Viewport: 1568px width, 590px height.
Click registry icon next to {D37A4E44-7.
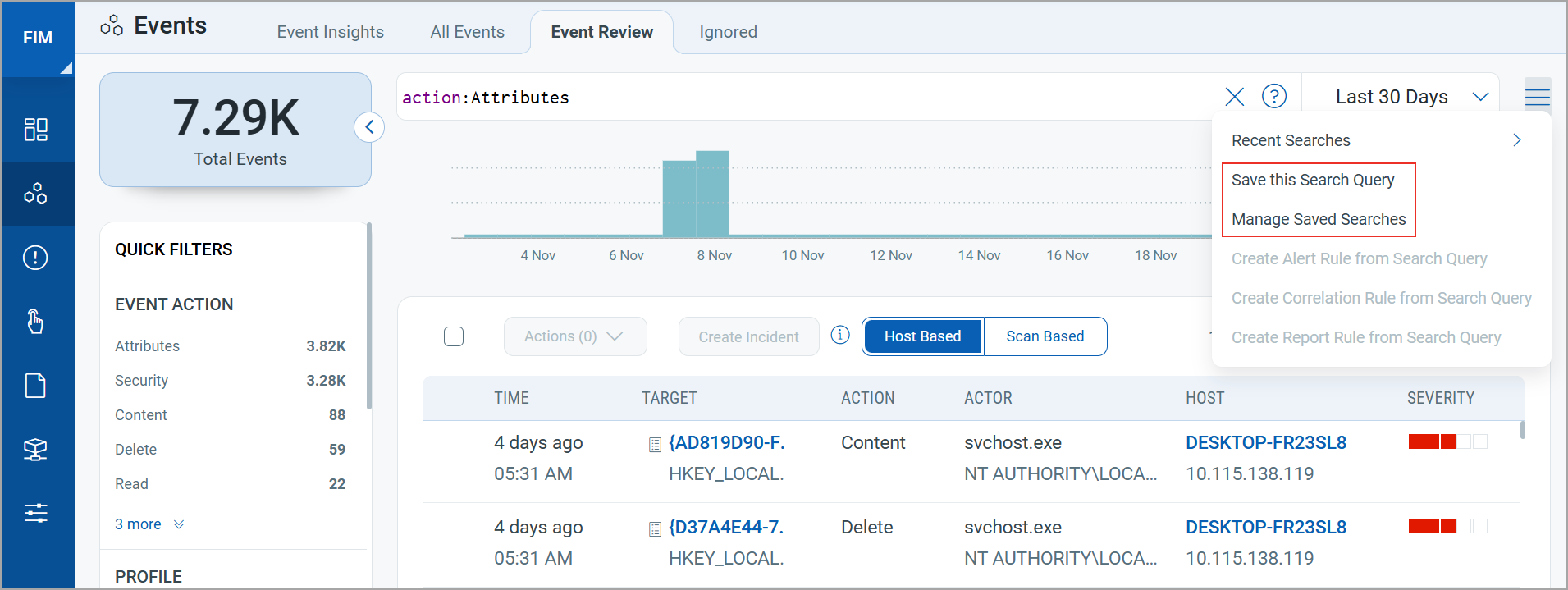pyautogui.click(x=655, y=529)
